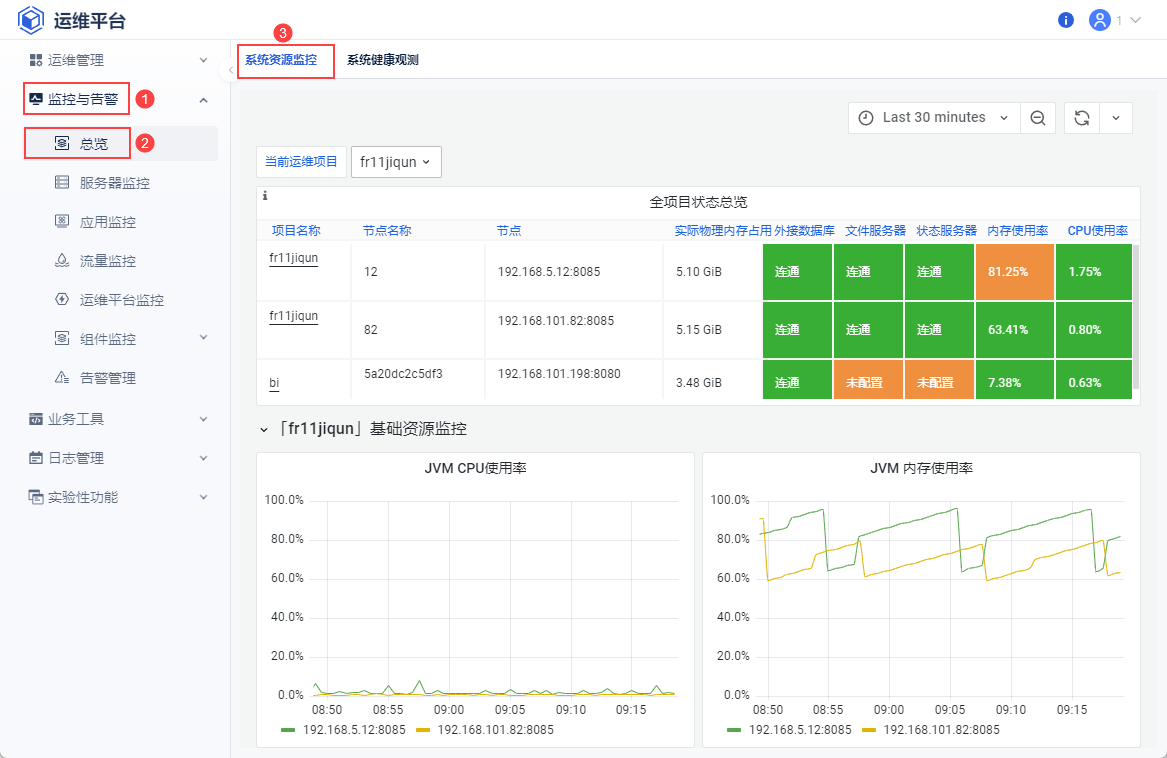Collapse the sidebar using the arrow handle
This screenshot has height=758, width=1167.
click(x=230, y=69)
